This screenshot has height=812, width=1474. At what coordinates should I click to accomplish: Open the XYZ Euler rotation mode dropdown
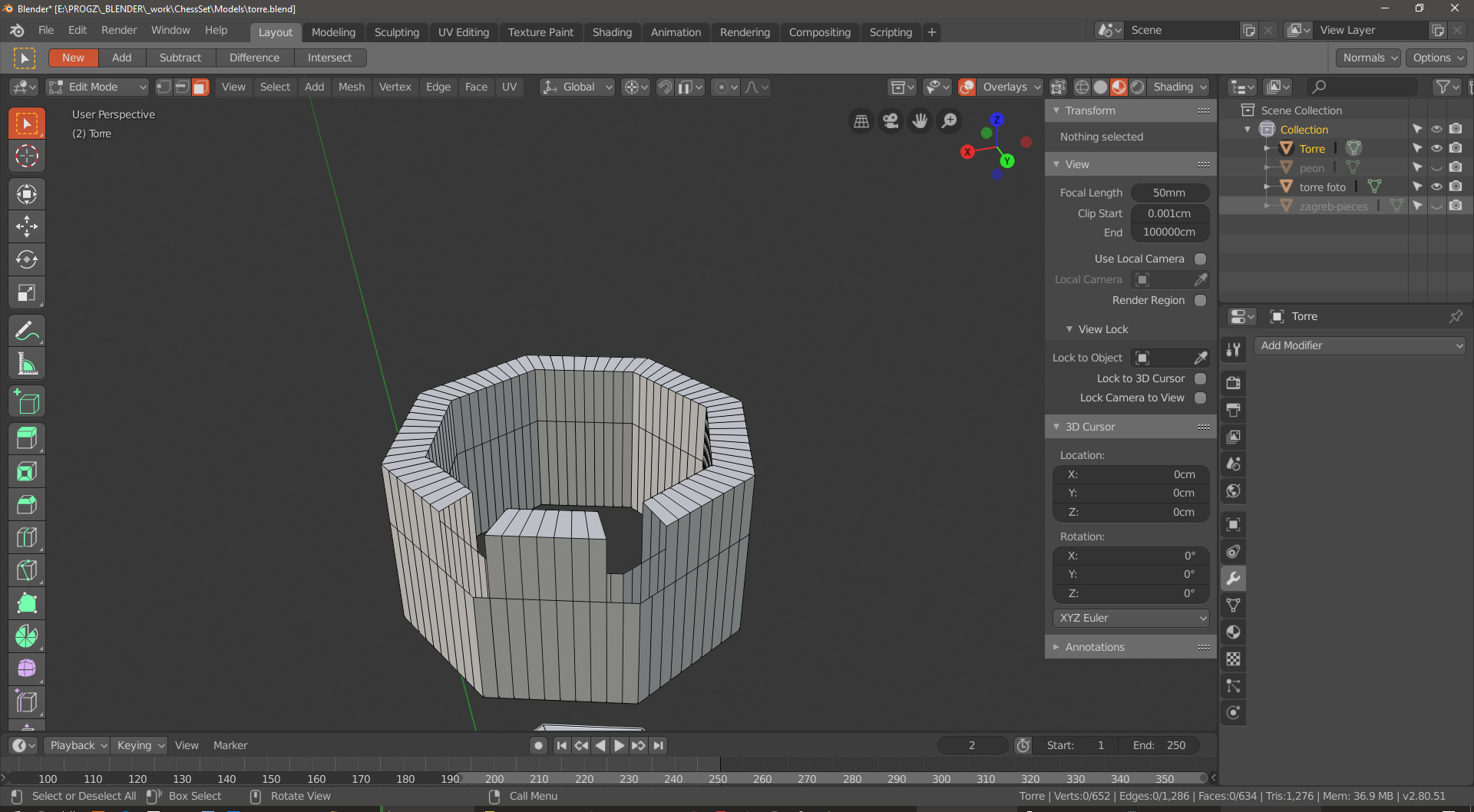click(1131, 618)
